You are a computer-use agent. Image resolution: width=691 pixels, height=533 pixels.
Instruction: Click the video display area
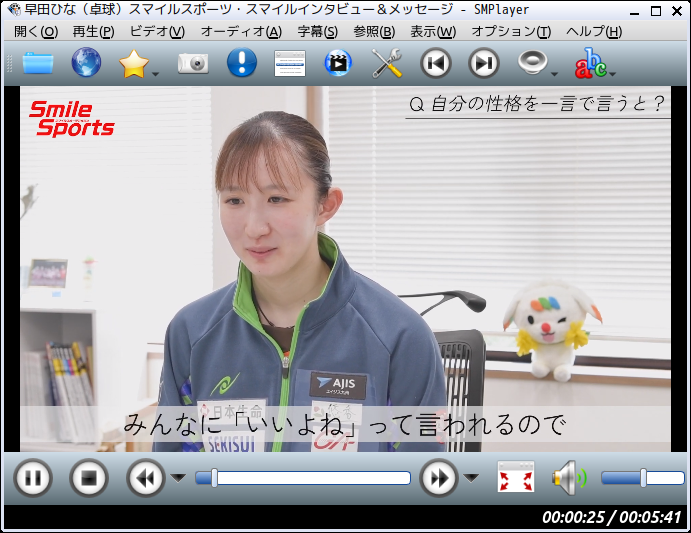click(x=345, y=269)
